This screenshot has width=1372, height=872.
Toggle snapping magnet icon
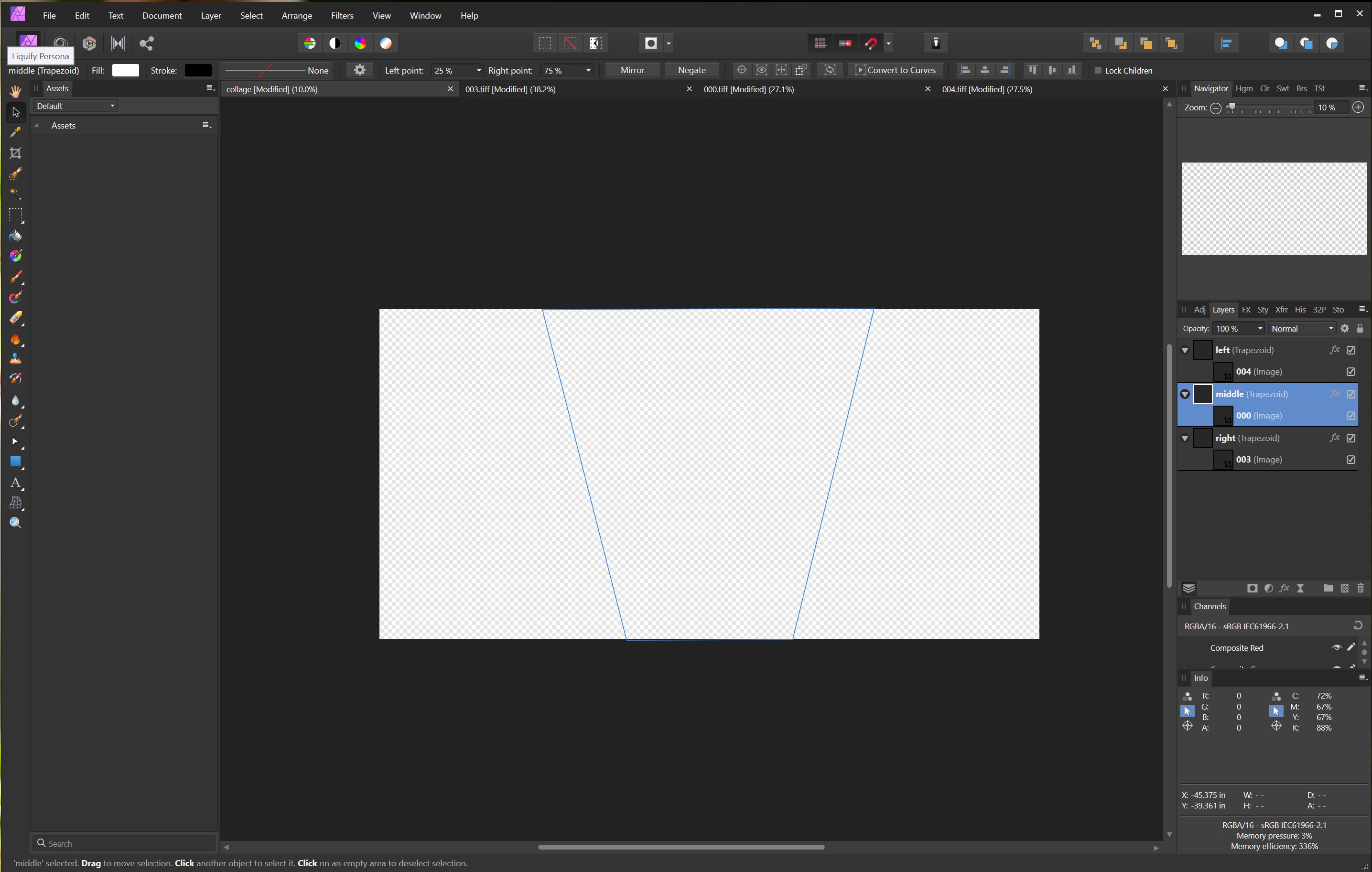871,43
